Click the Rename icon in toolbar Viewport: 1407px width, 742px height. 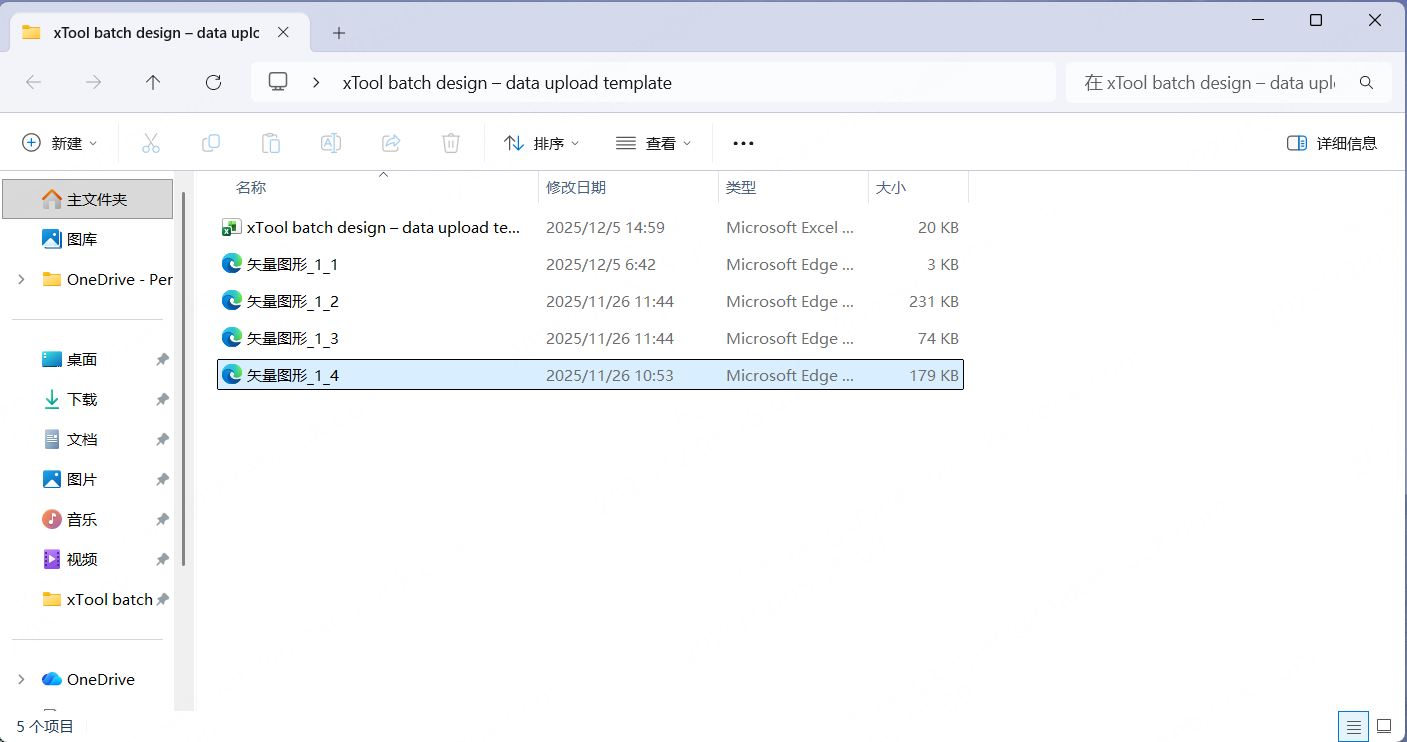(x=331, y=143)
